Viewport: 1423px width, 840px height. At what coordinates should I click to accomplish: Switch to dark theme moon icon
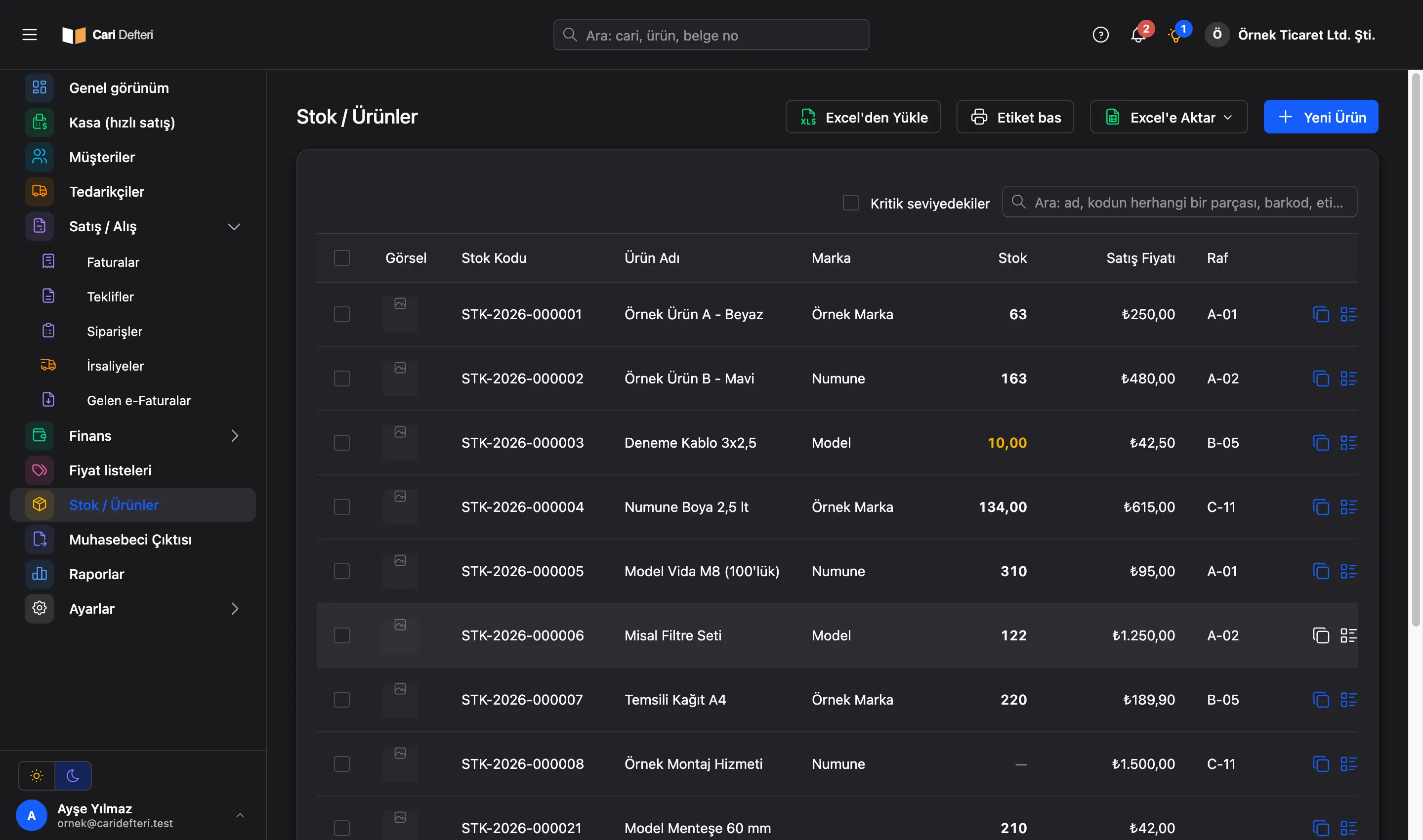click(x=73, y=775)
